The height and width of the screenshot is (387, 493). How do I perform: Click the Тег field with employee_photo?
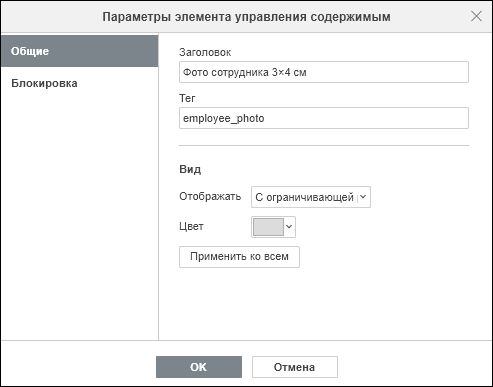[324, 118]
